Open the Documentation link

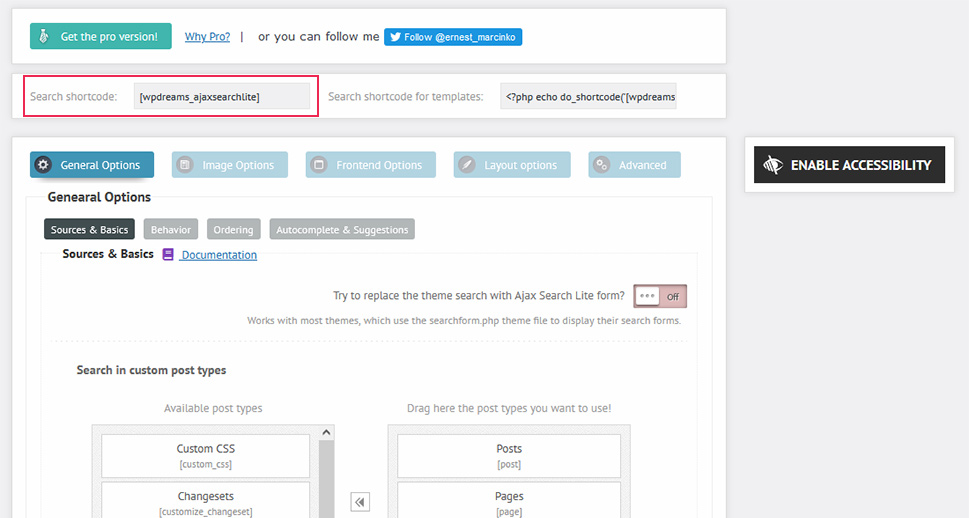tap(219, 255)
